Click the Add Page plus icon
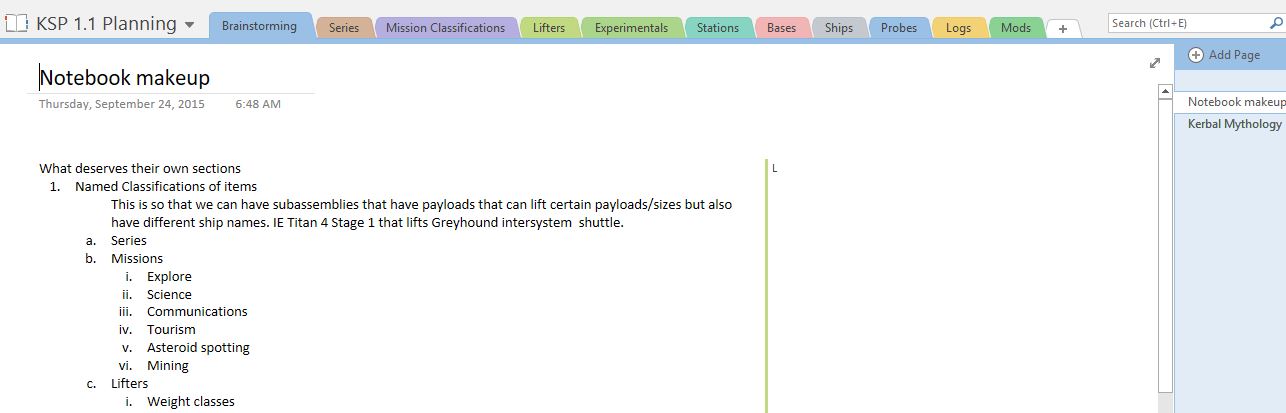 [x=1196, y=55]
